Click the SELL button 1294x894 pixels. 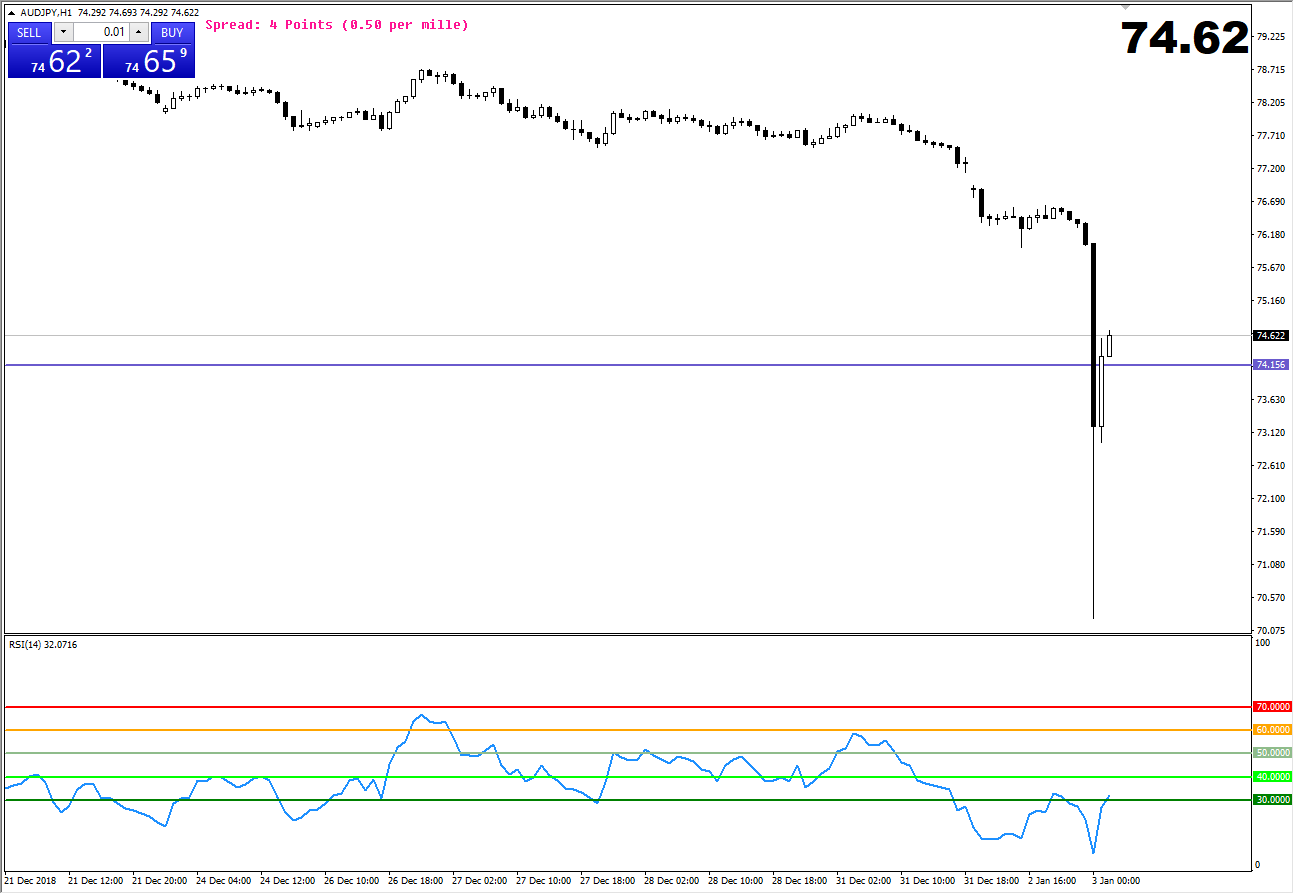tap(29, 32)
